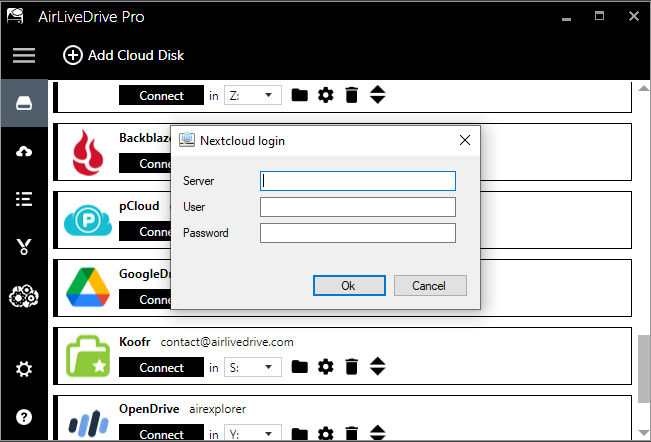Image resolution: width=651 pixels, height=442 pixels.
Task: Click Ok in Nextcloud login
Action: tap(349, 286)
